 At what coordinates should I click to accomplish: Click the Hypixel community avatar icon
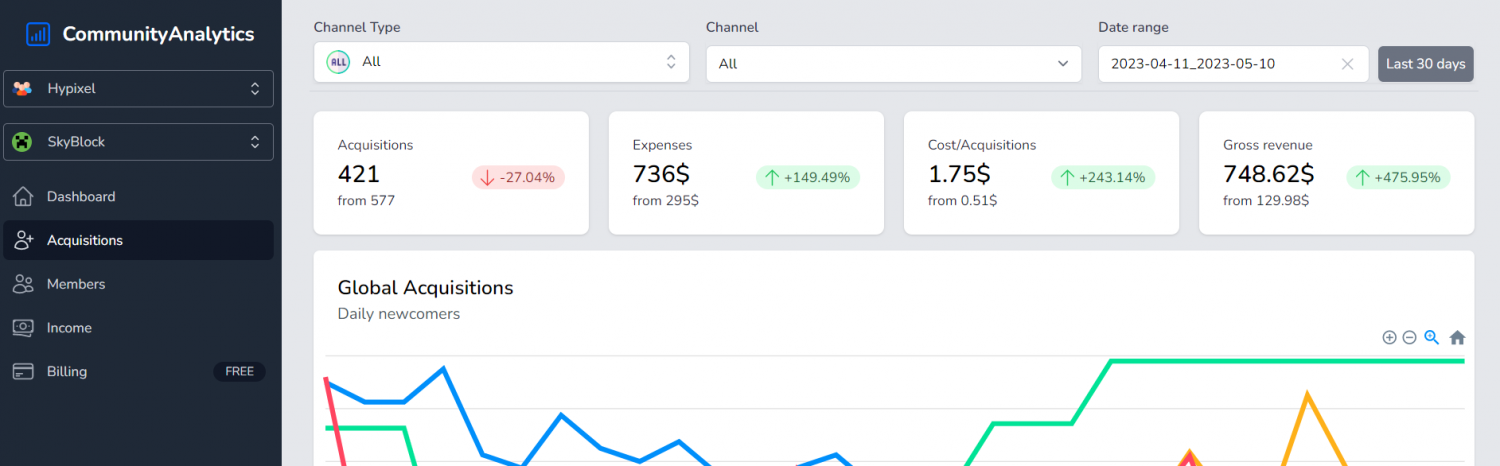22,88
